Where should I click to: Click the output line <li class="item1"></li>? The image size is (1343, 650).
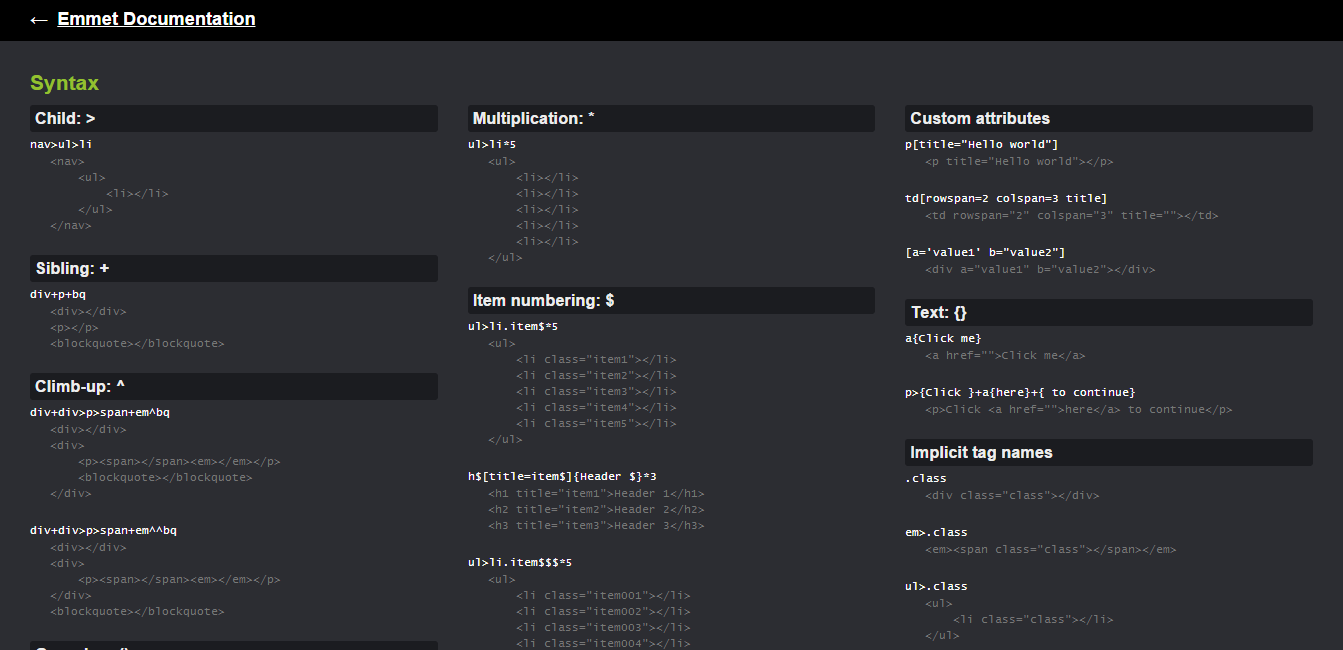click(596, 359)
